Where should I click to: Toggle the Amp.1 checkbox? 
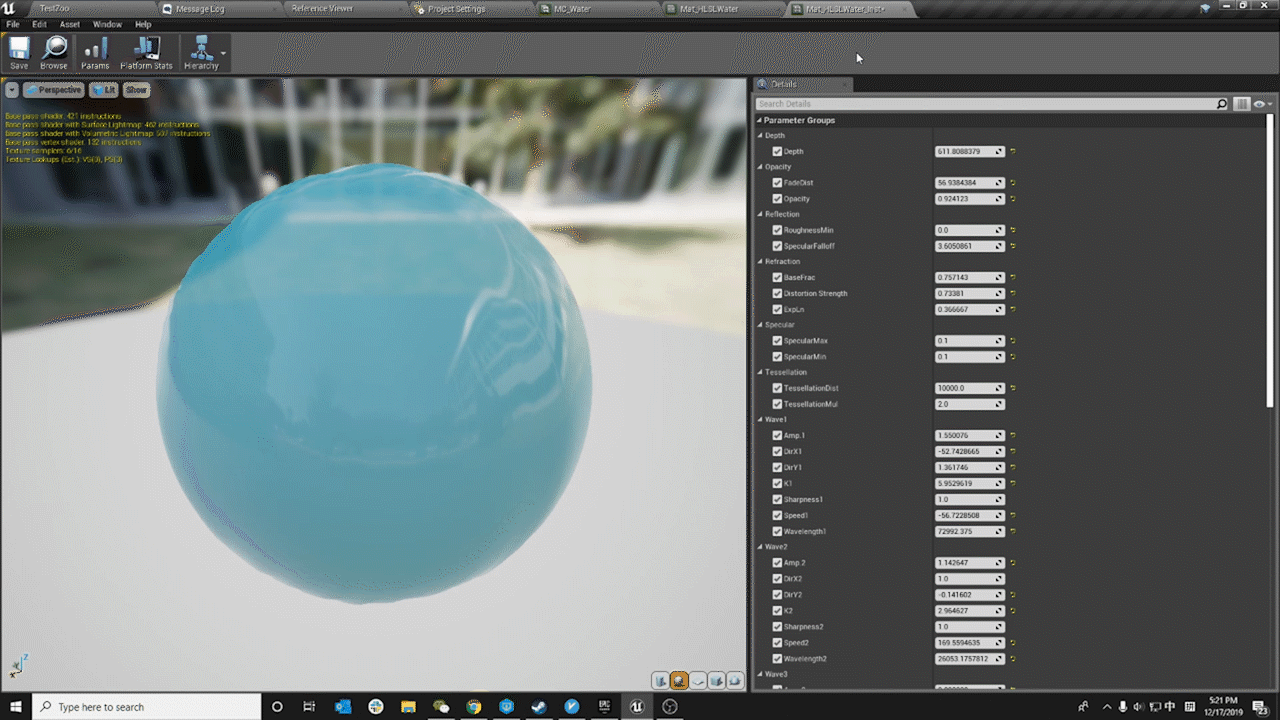[x=777, y=436]
